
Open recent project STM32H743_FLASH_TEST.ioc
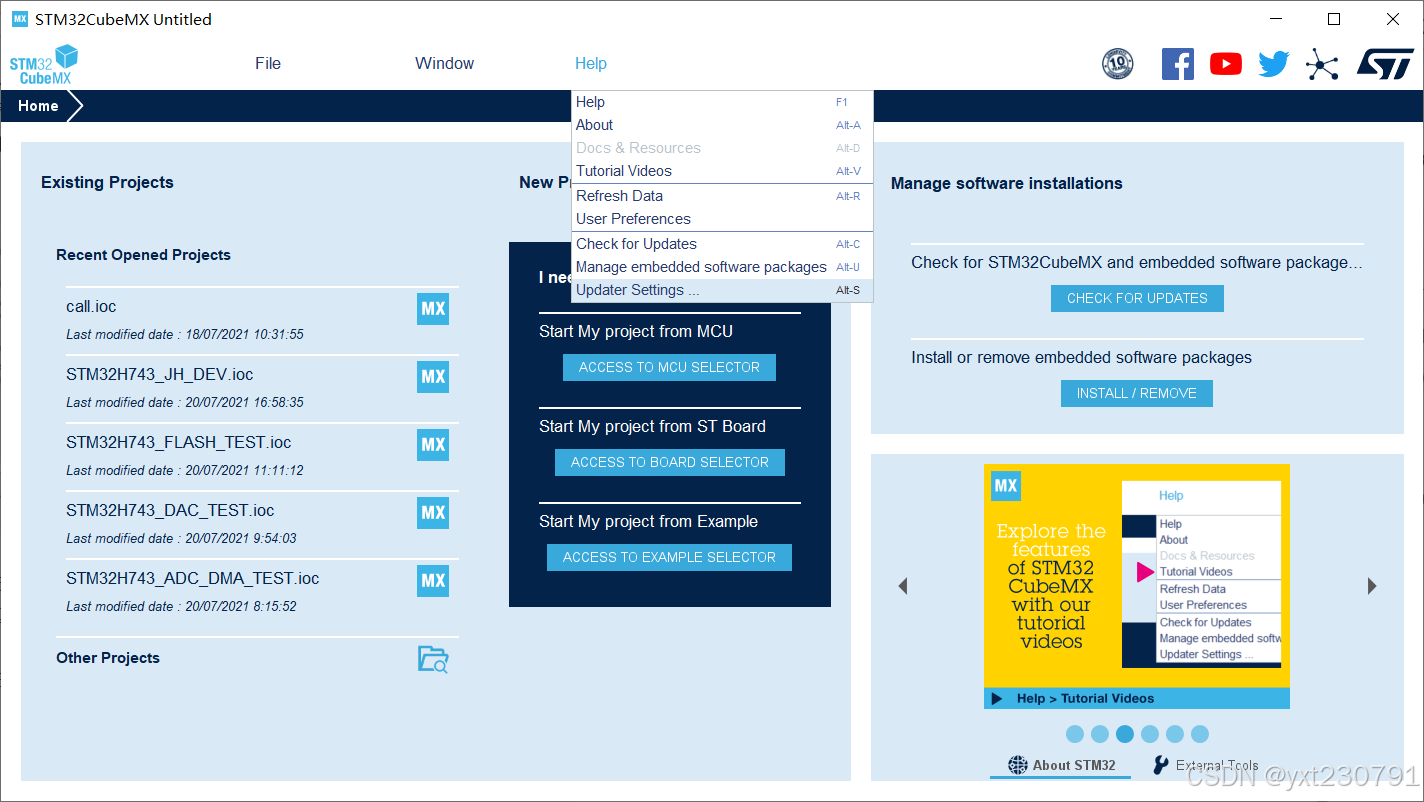tap(179, 442)
